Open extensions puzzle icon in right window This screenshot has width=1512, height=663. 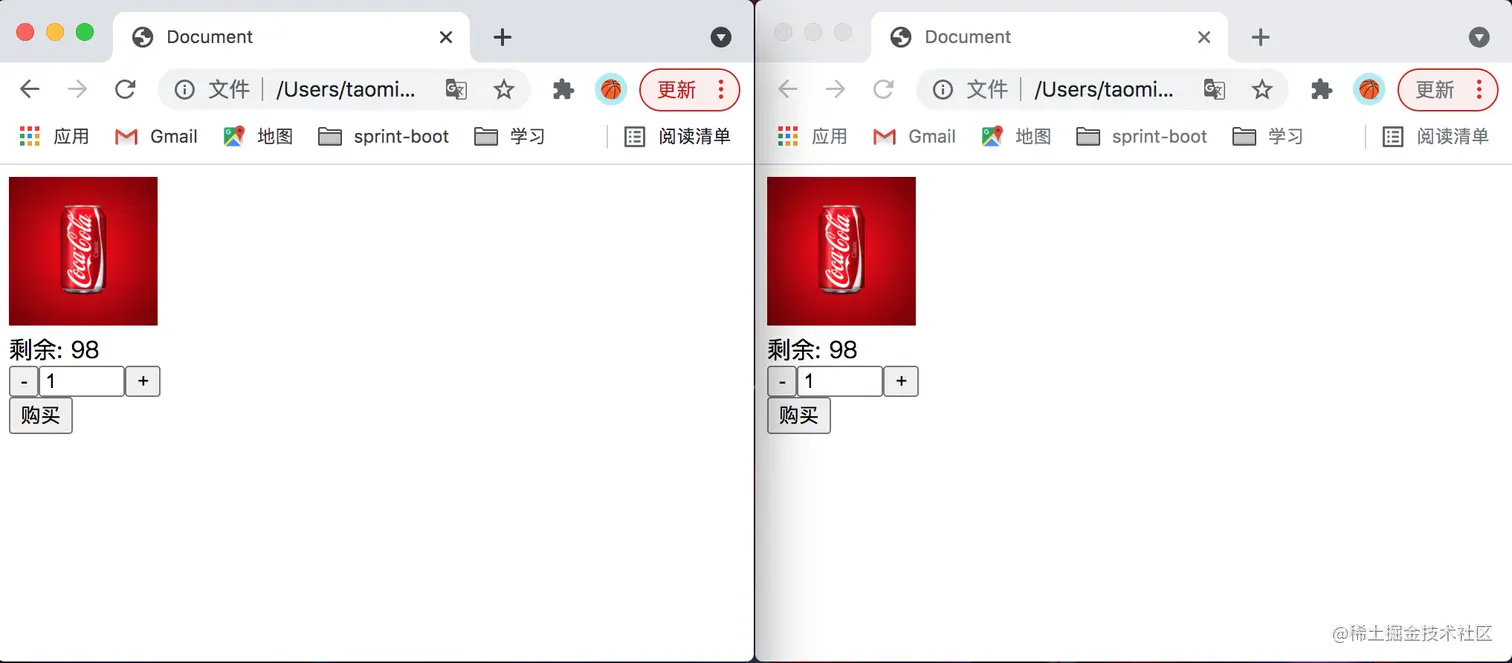(1321, 90)
